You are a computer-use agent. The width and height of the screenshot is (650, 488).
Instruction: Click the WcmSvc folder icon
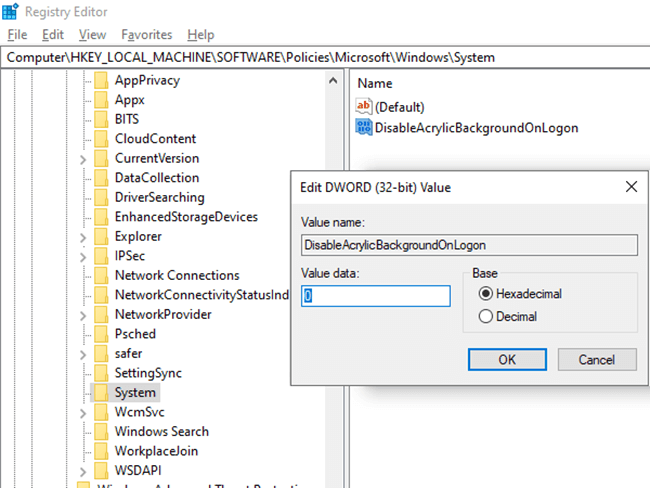[x=101, y=412]
